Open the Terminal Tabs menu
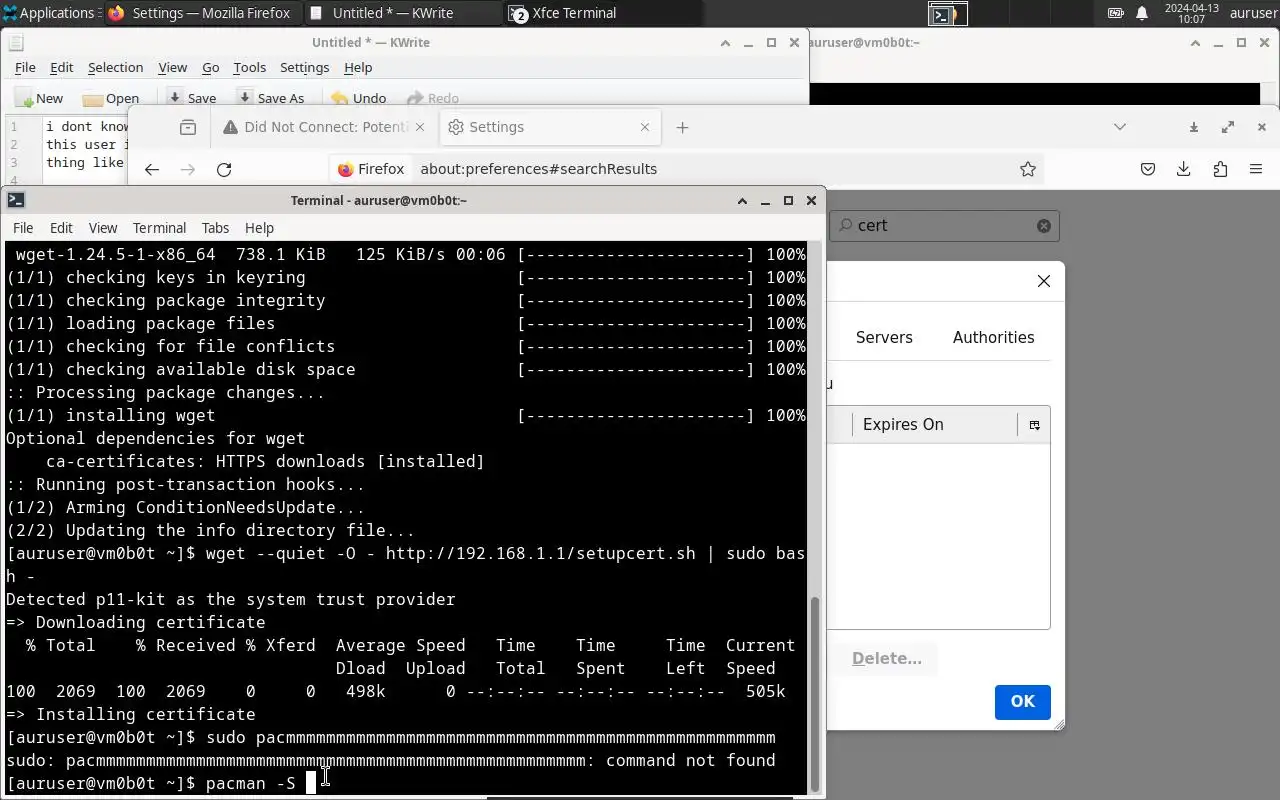1280x800 pixels. pyautogui.click(x=215, y=228)
